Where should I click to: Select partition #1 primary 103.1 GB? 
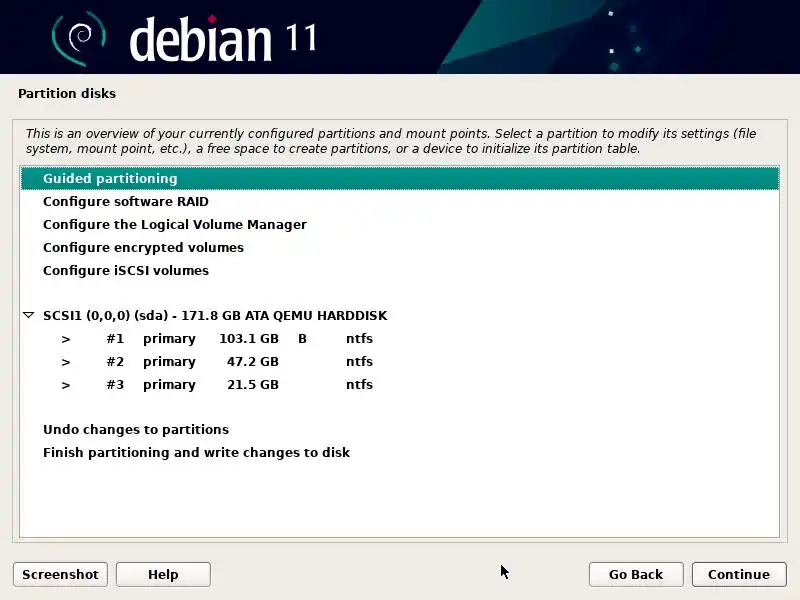point(400,339)
